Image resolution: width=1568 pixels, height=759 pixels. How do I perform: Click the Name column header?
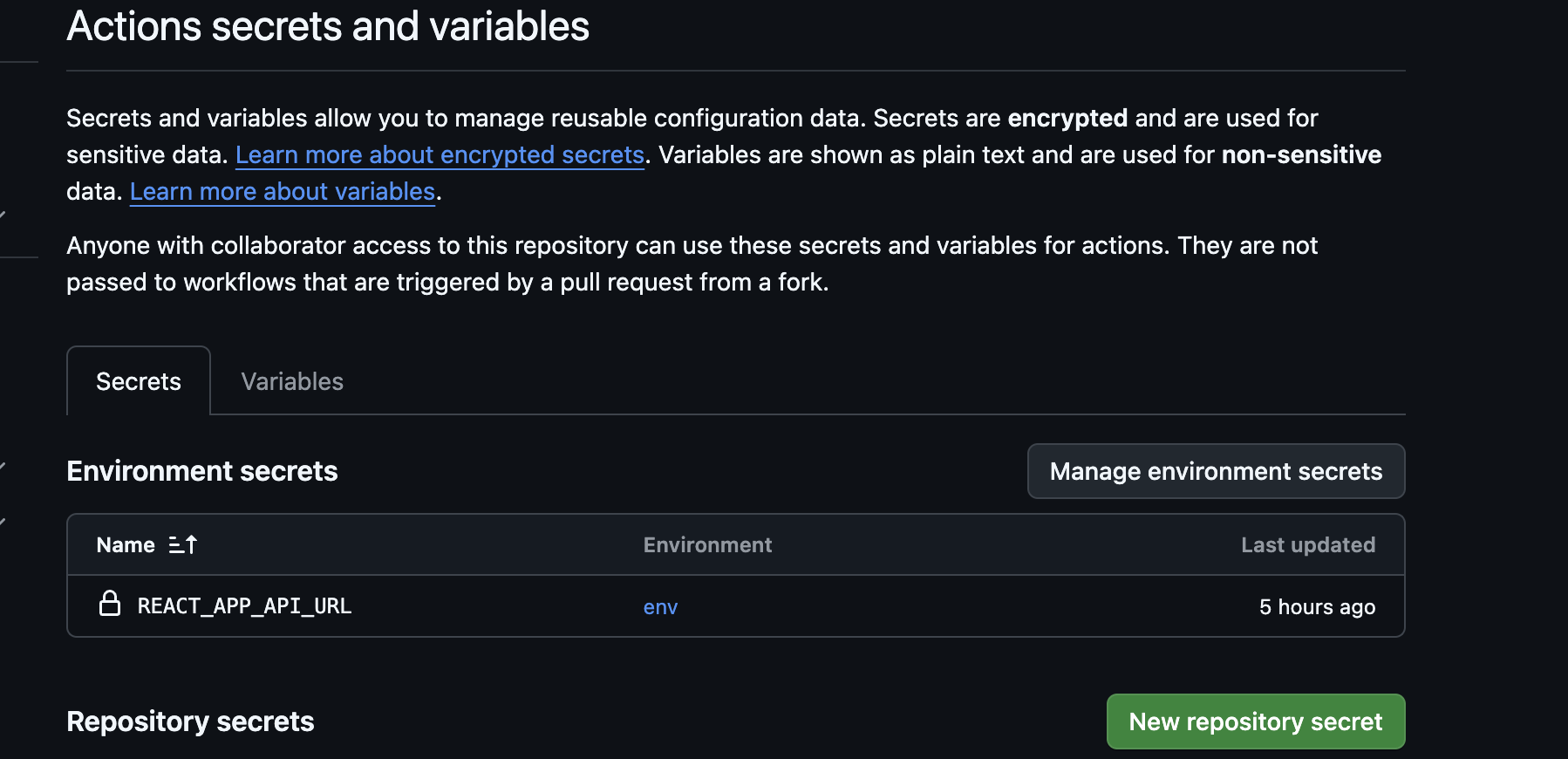[x=126, y=545]
